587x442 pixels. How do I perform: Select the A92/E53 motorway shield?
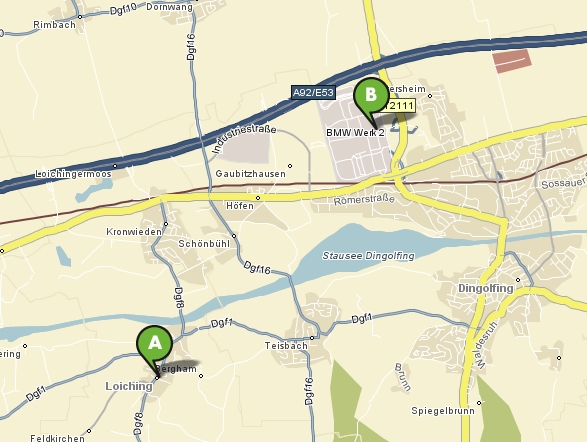(x=313, y=92)
